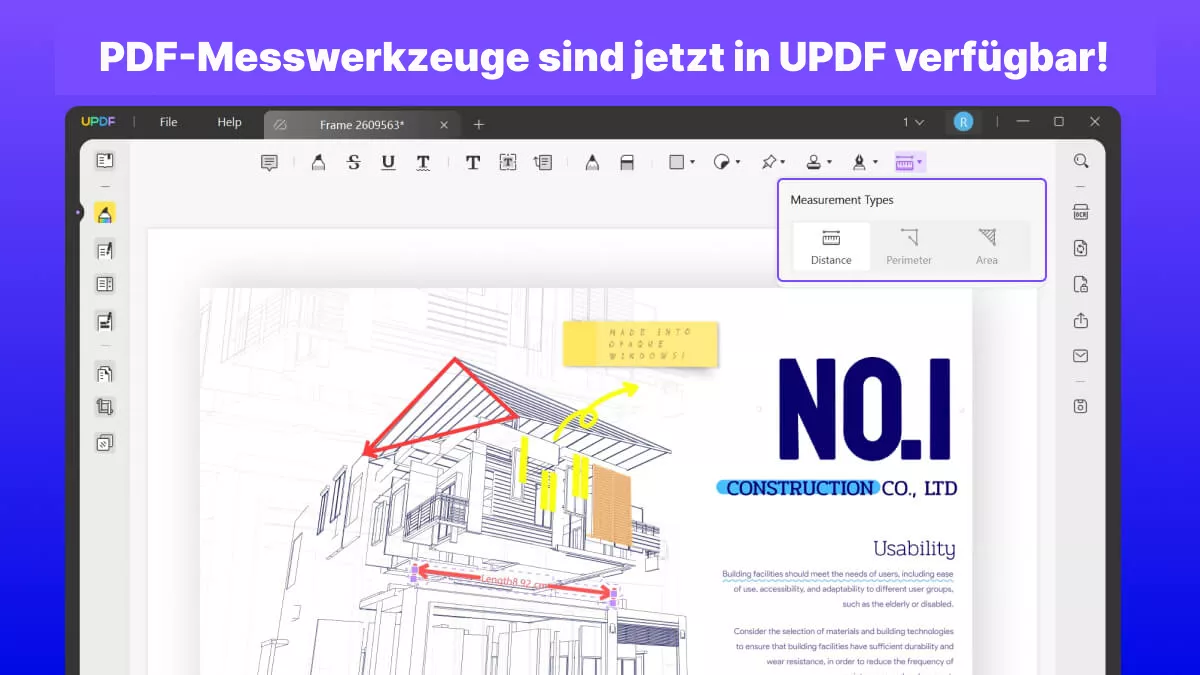Viewport: 1200px width, 675px height.
Task: Select the Underline annotation tool
Action: pyautogui.click(x=388, y=161)
